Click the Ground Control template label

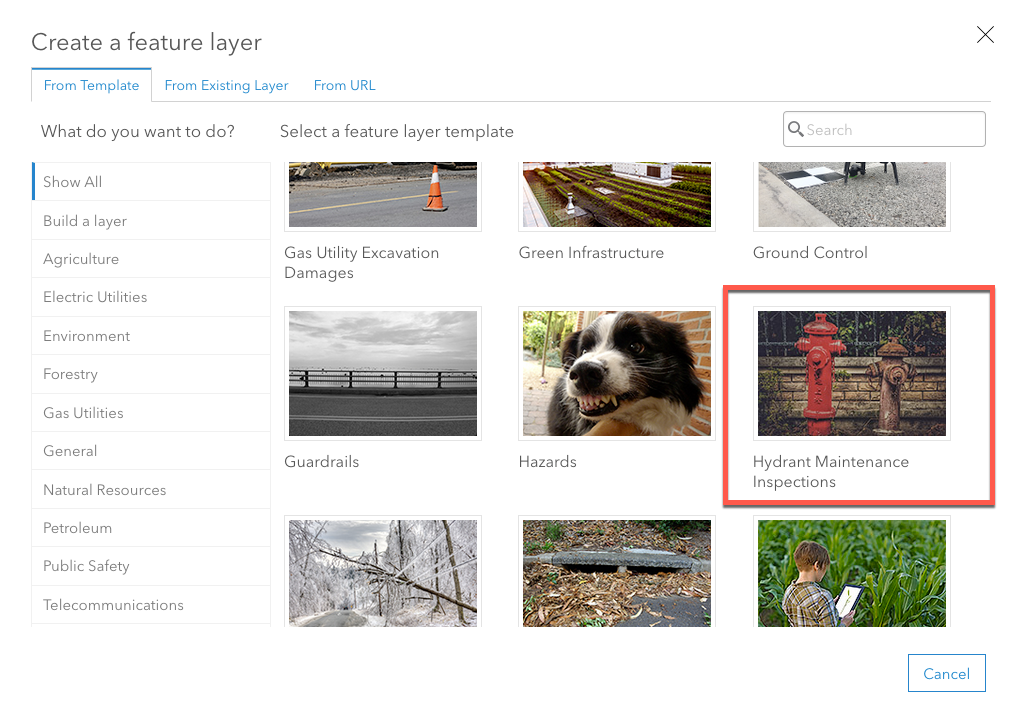coord(810,253)
